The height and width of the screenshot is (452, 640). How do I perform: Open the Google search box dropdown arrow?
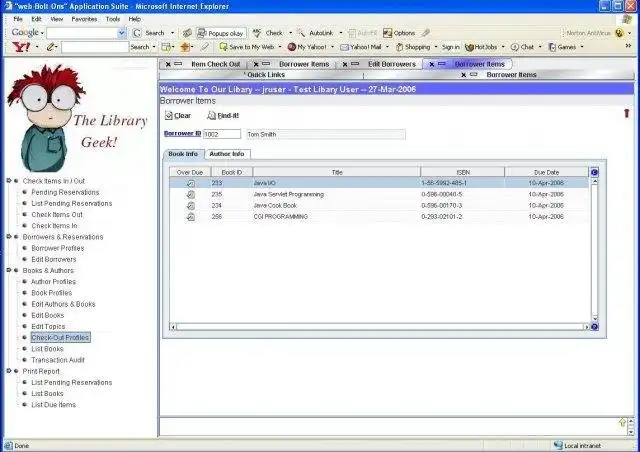(122, 33)
